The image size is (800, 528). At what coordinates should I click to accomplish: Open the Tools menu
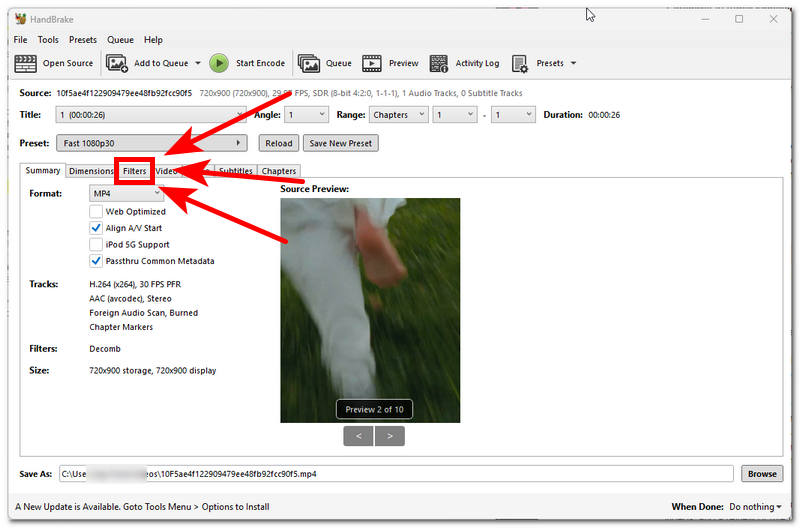pos(48,40)
